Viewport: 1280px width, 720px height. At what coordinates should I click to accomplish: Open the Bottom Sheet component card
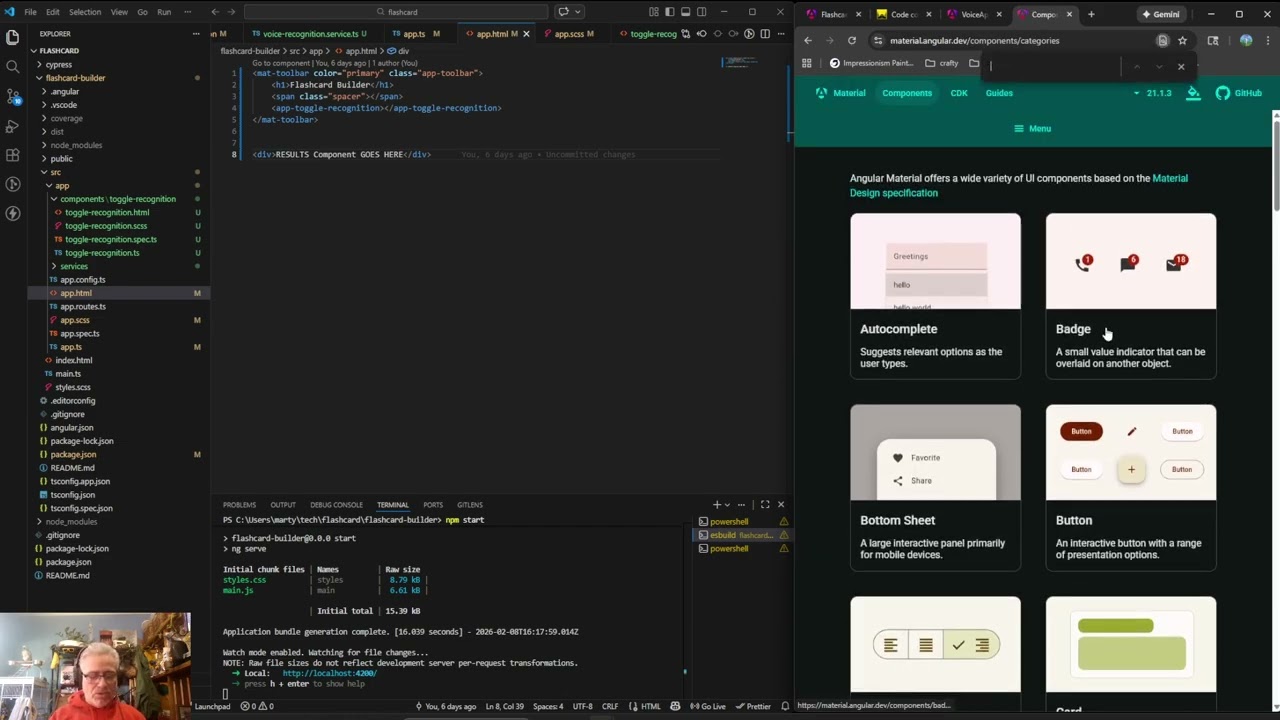click(x=936, y=488)
